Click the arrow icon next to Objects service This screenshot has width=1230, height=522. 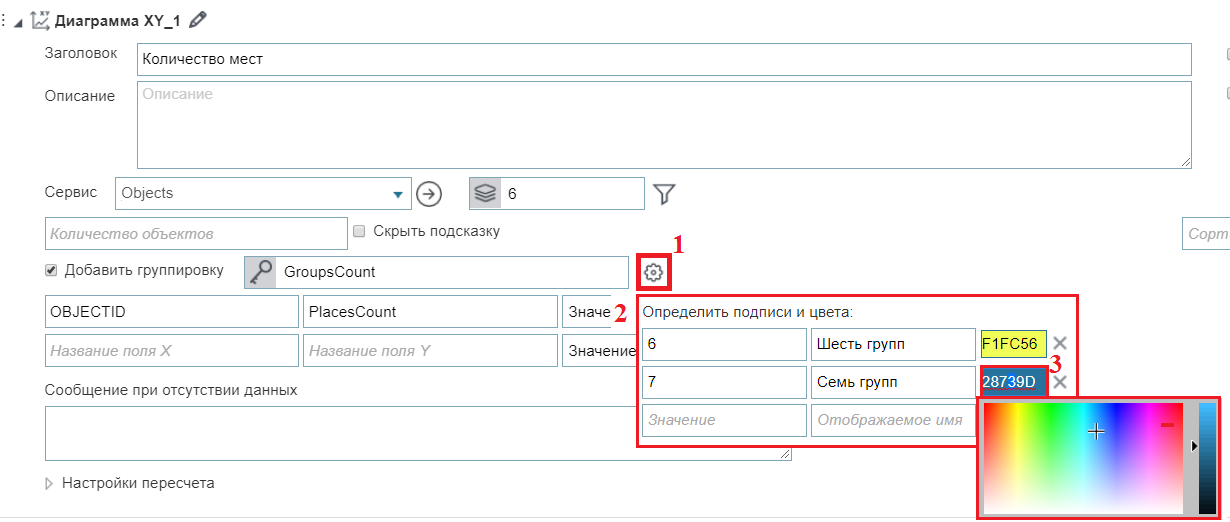pyautogui.click(x=429, y=193)
